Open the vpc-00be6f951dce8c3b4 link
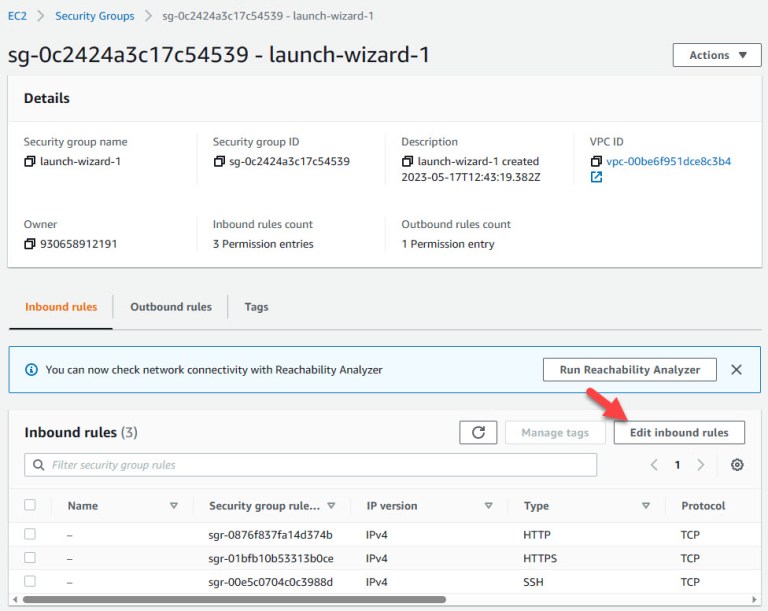Image resolution: width=768 pixels, height=611 pixels. pyautogui.click(x=669, y=161)
